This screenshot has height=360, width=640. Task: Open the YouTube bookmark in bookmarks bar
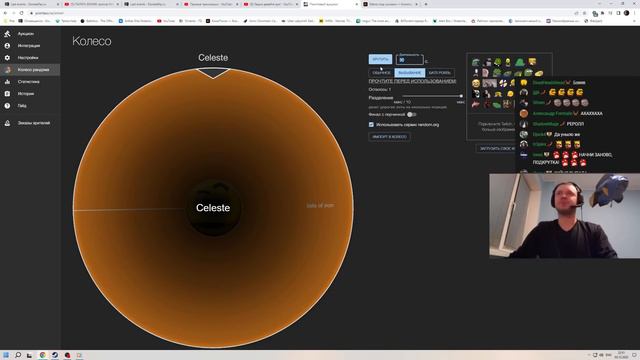tap(166, 21)
